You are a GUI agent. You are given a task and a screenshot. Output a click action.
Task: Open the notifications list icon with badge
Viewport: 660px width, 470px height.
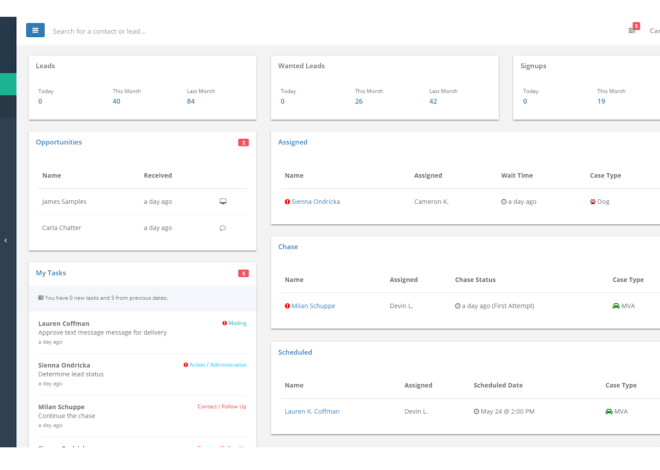tap(633, 29)
